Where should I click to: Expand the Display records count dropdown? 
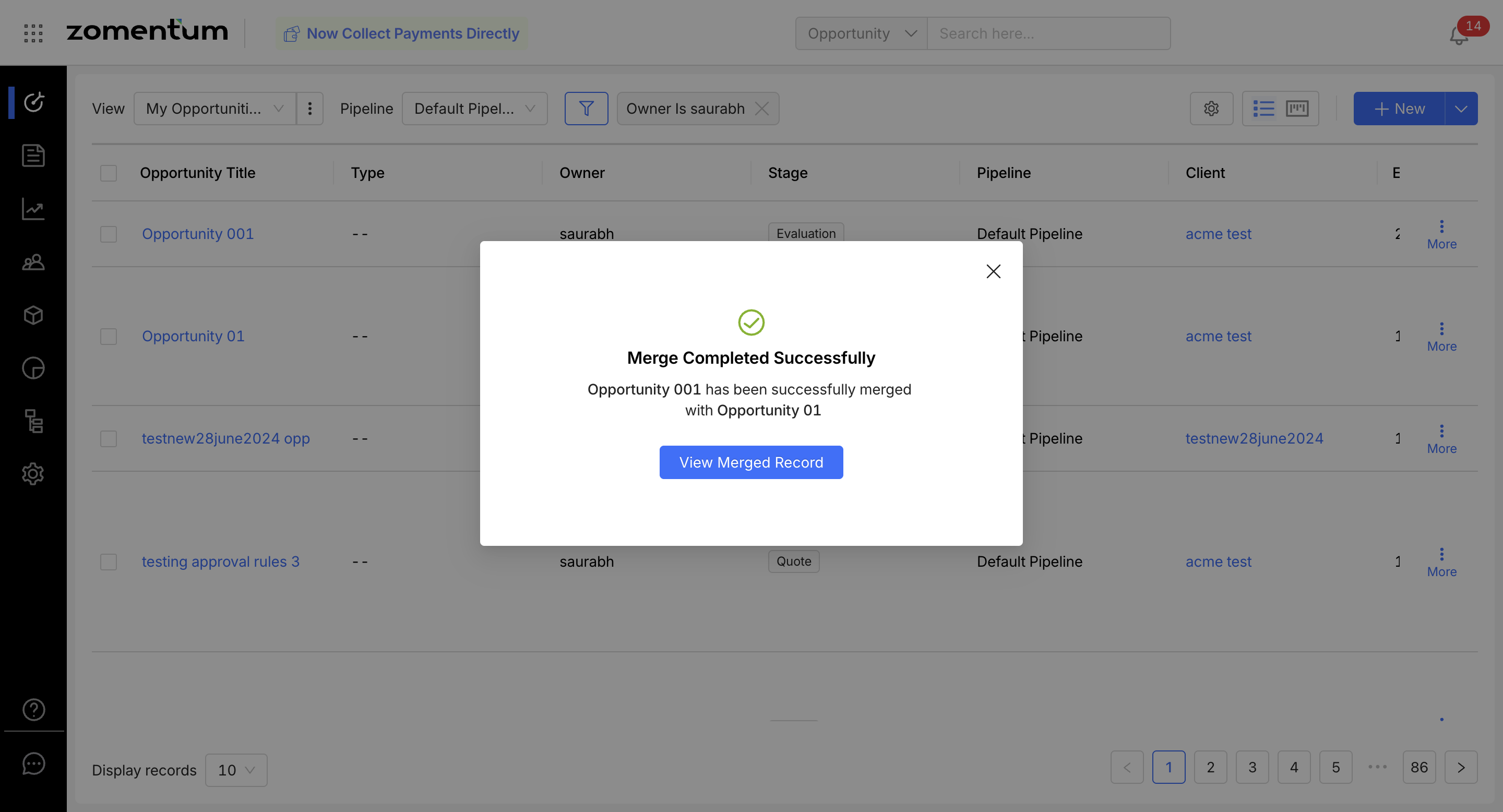[236, 770]
